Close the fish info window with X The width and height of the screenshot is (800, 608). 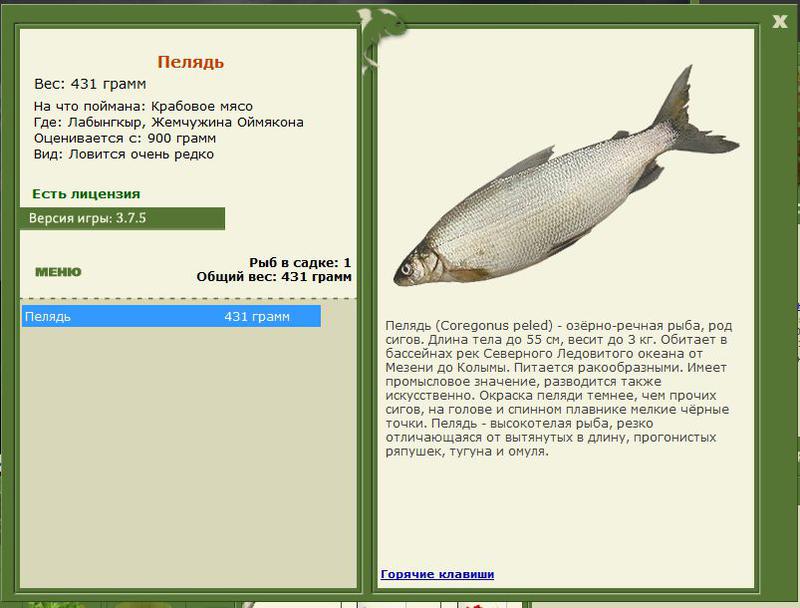(780, 21)
